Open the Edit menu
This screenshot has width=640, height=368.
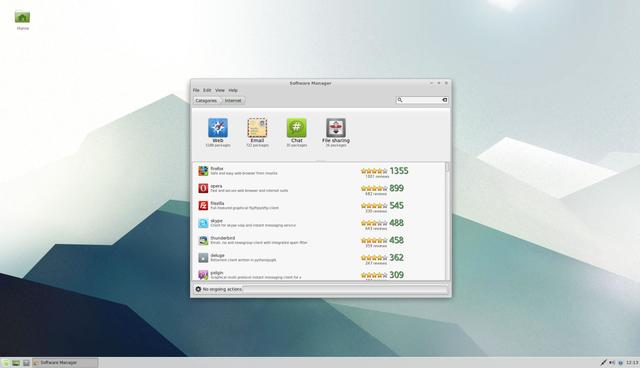coord(207,90)
